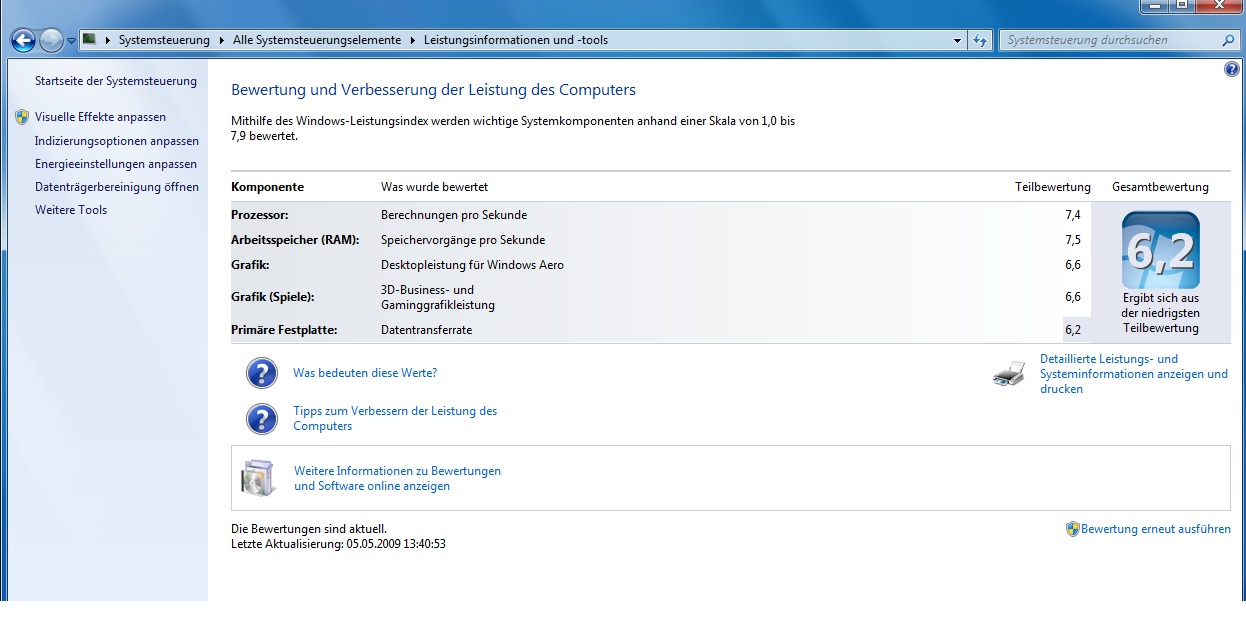Refresh the page with the refresh button
The height and width of the screenshot is (630, 1246).
pos(981,41)
